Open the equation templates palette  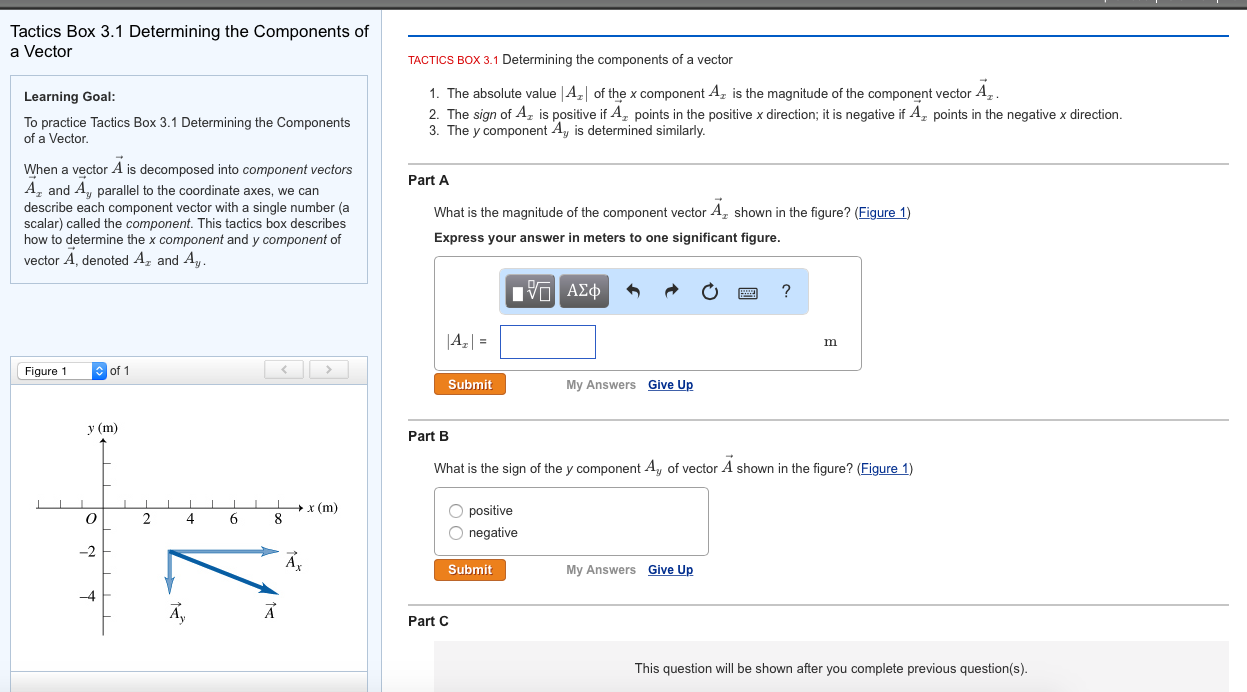[x=529, y=291]
